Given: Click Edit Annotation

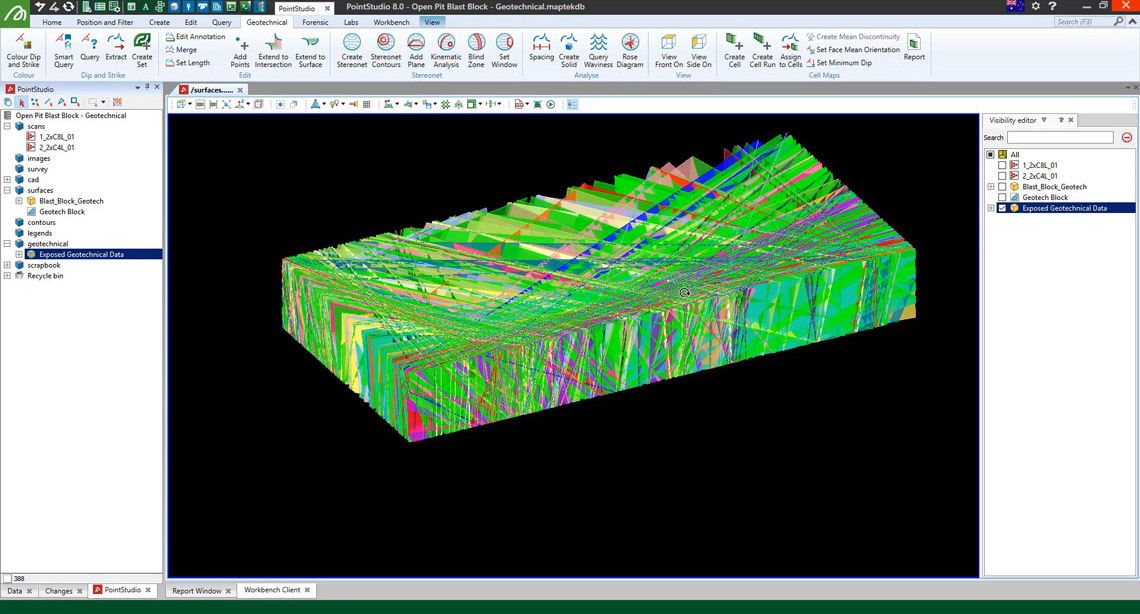Looking at the screenshot, I should pyautogui.click(x=195, y=36).
